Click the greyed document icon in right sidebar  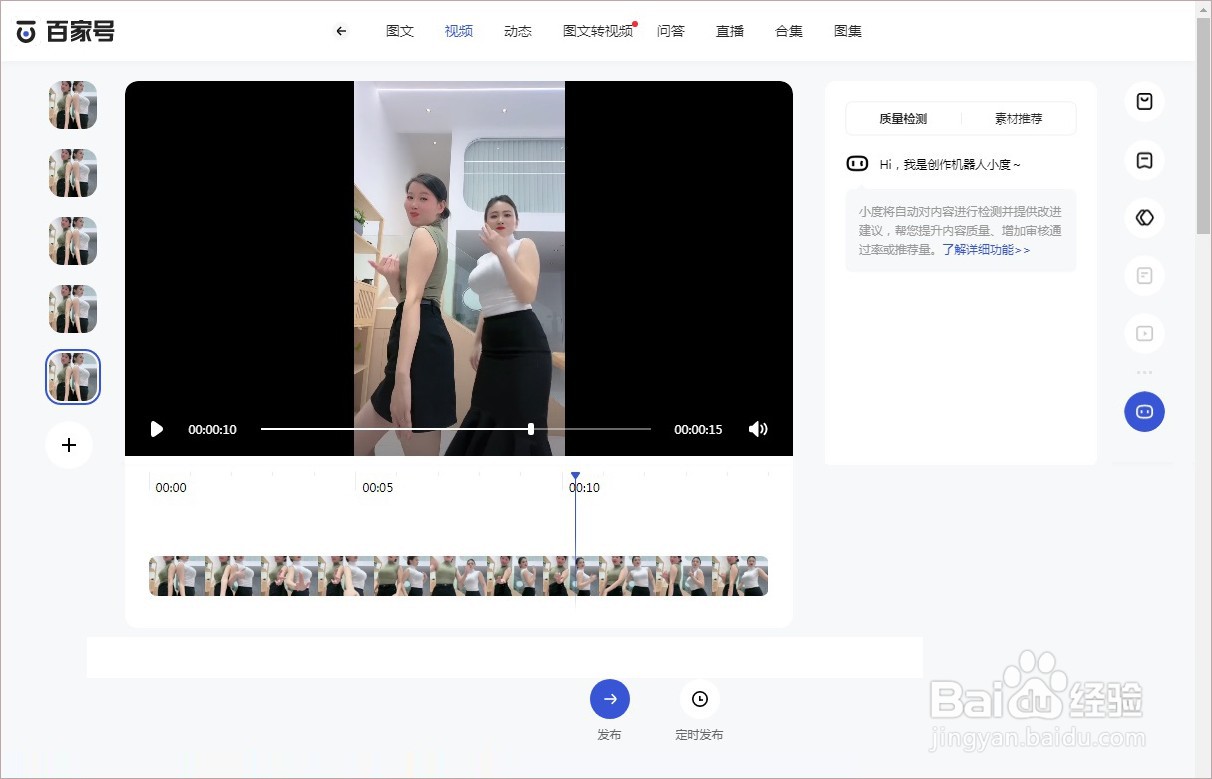pos(1145,276)
